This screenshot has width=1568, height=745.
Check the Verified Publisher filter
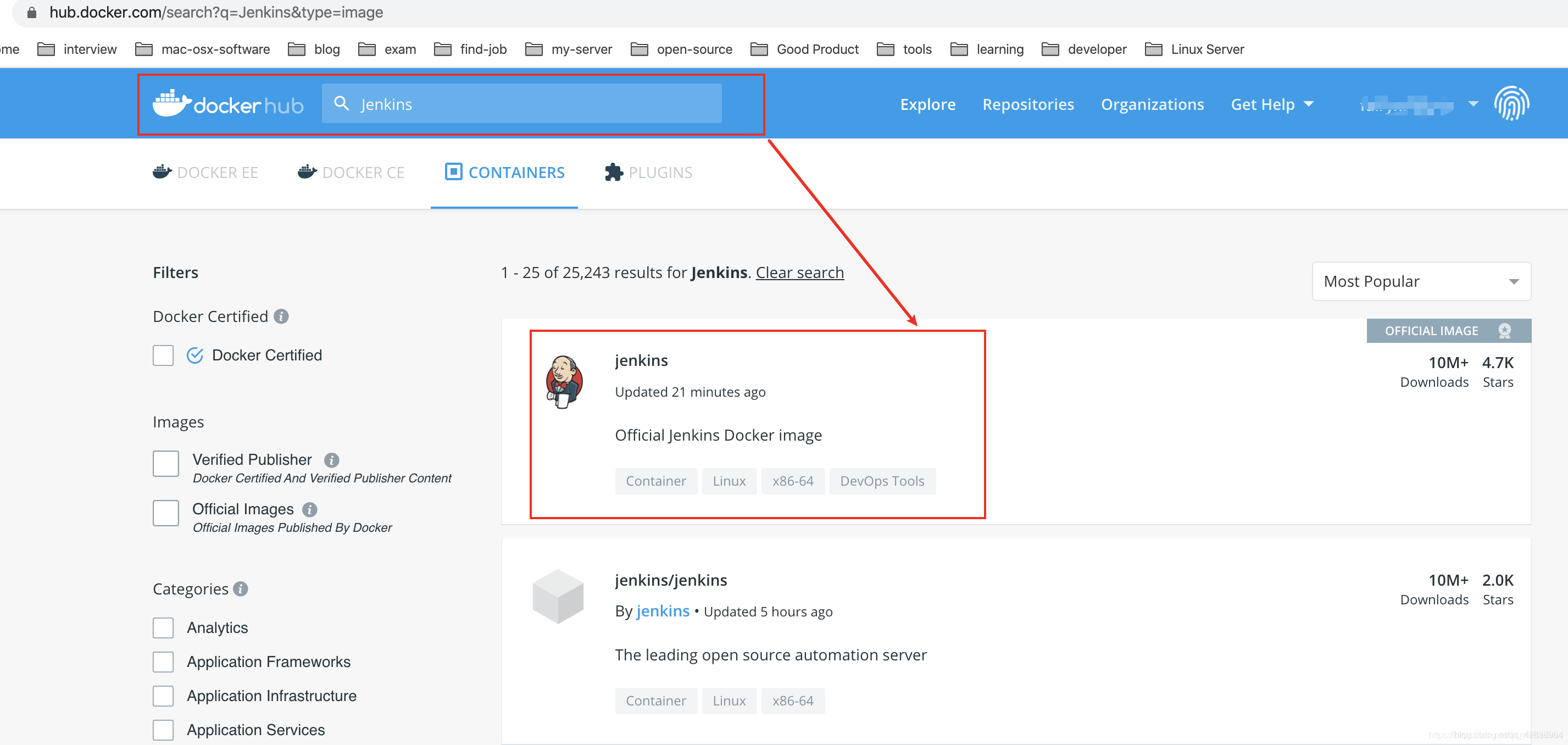[x=165, y=464]
